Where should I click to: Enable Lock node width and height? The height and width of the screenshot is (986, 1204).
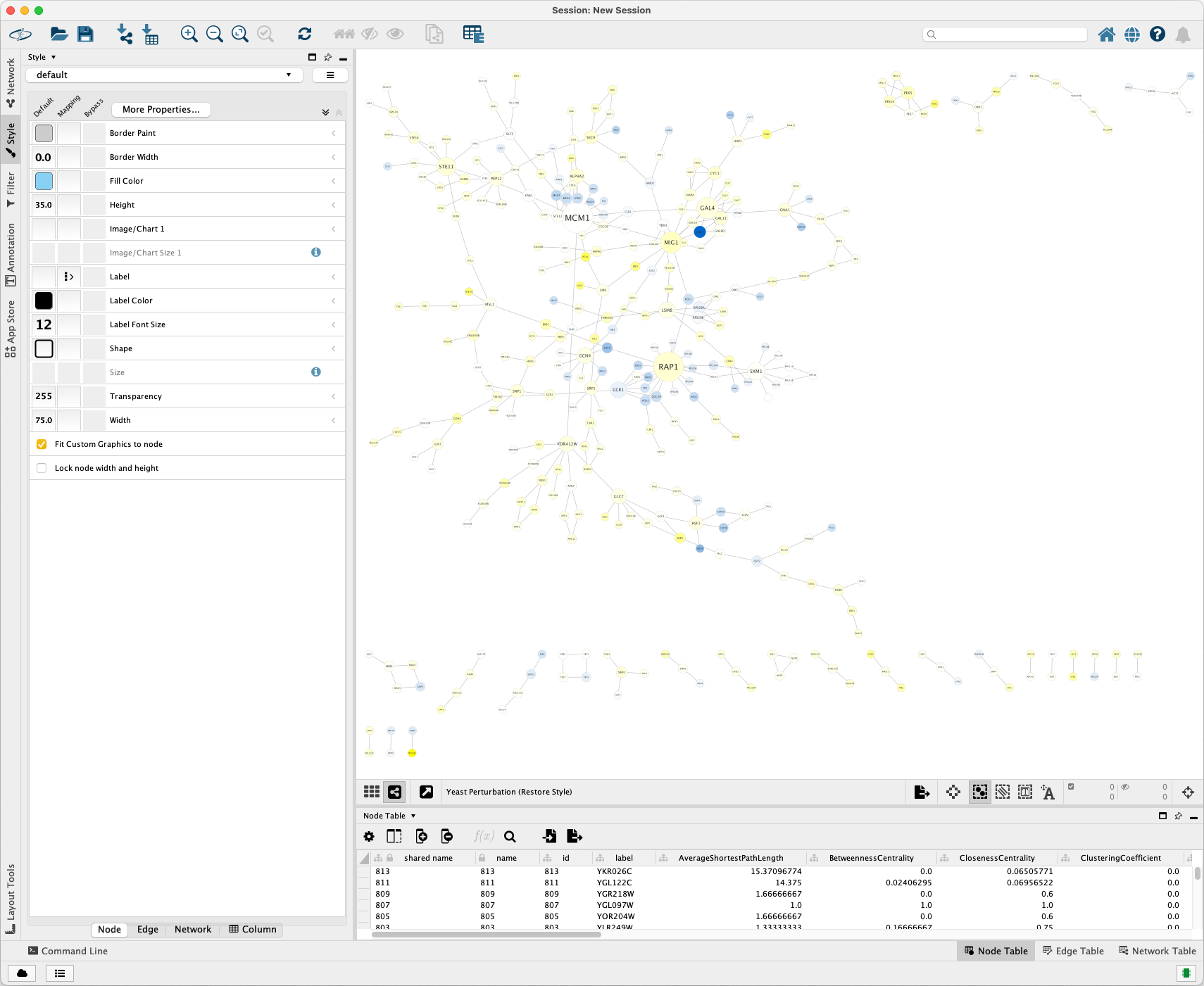point(42,468)
